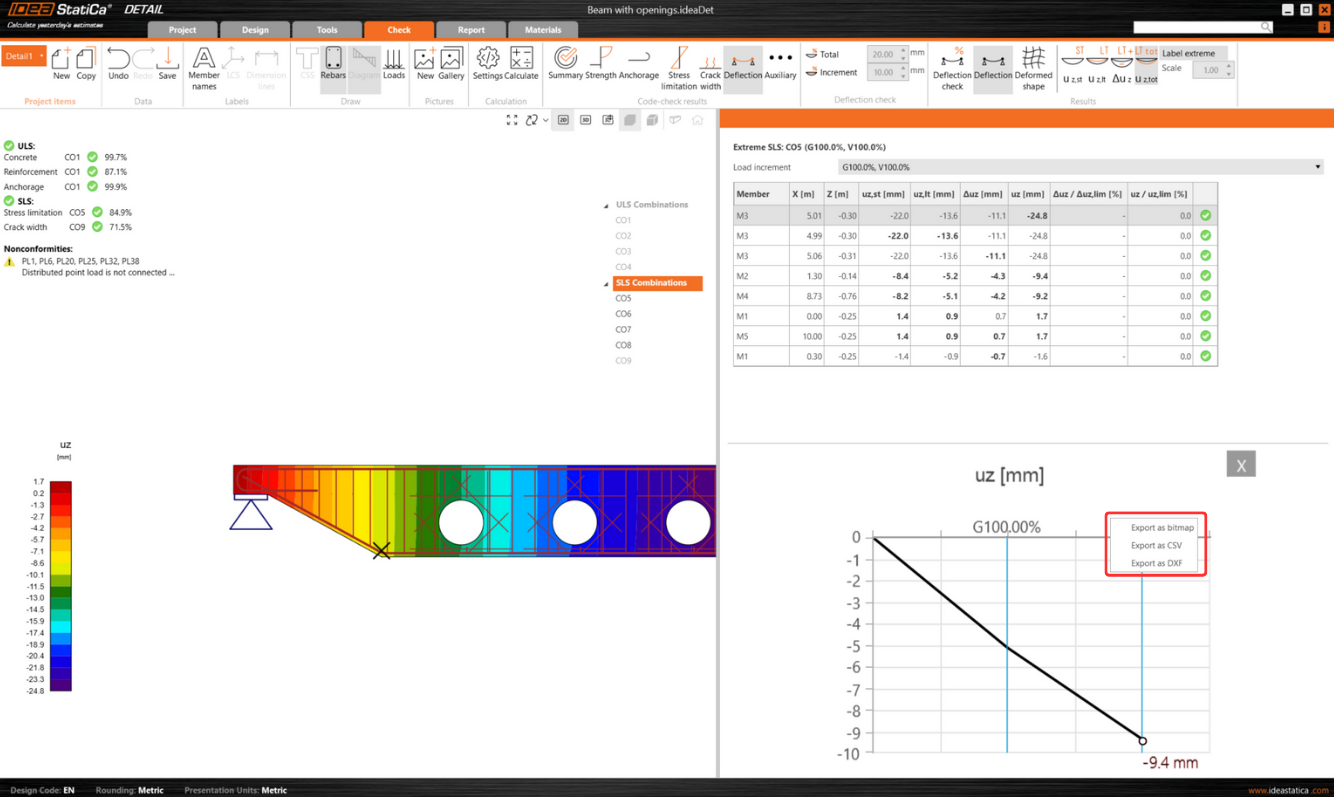Collapse the ULS Combinations group
The image size is (1334, 797).
(x=605, y=204)
